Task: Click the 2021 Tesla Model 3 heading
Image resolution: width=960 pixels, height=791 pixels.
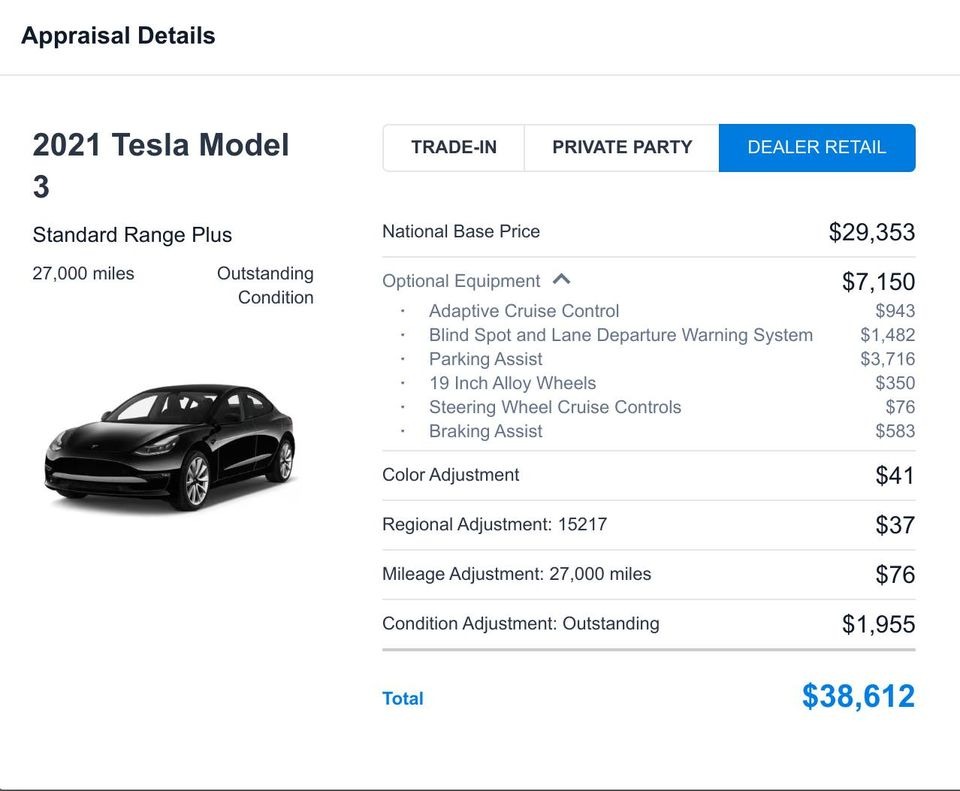Action: point(160,165)
